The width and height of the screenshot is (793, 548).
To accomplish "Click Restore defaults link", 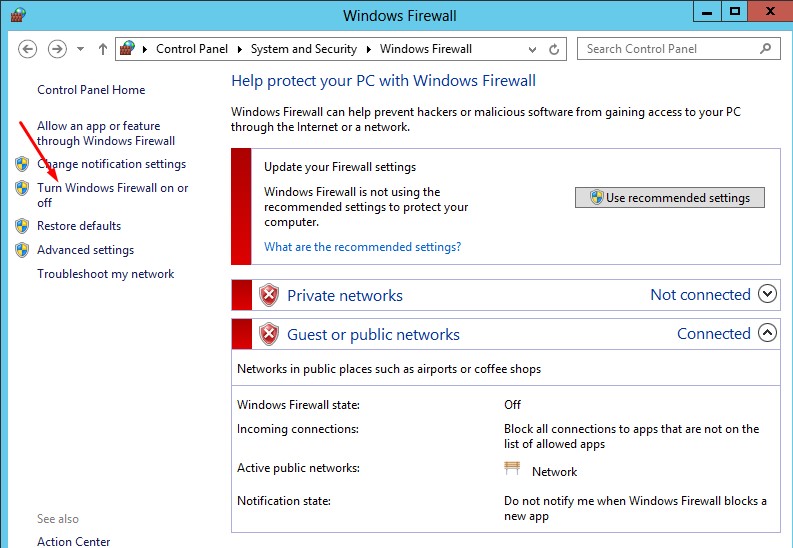I will click(79, 226).
